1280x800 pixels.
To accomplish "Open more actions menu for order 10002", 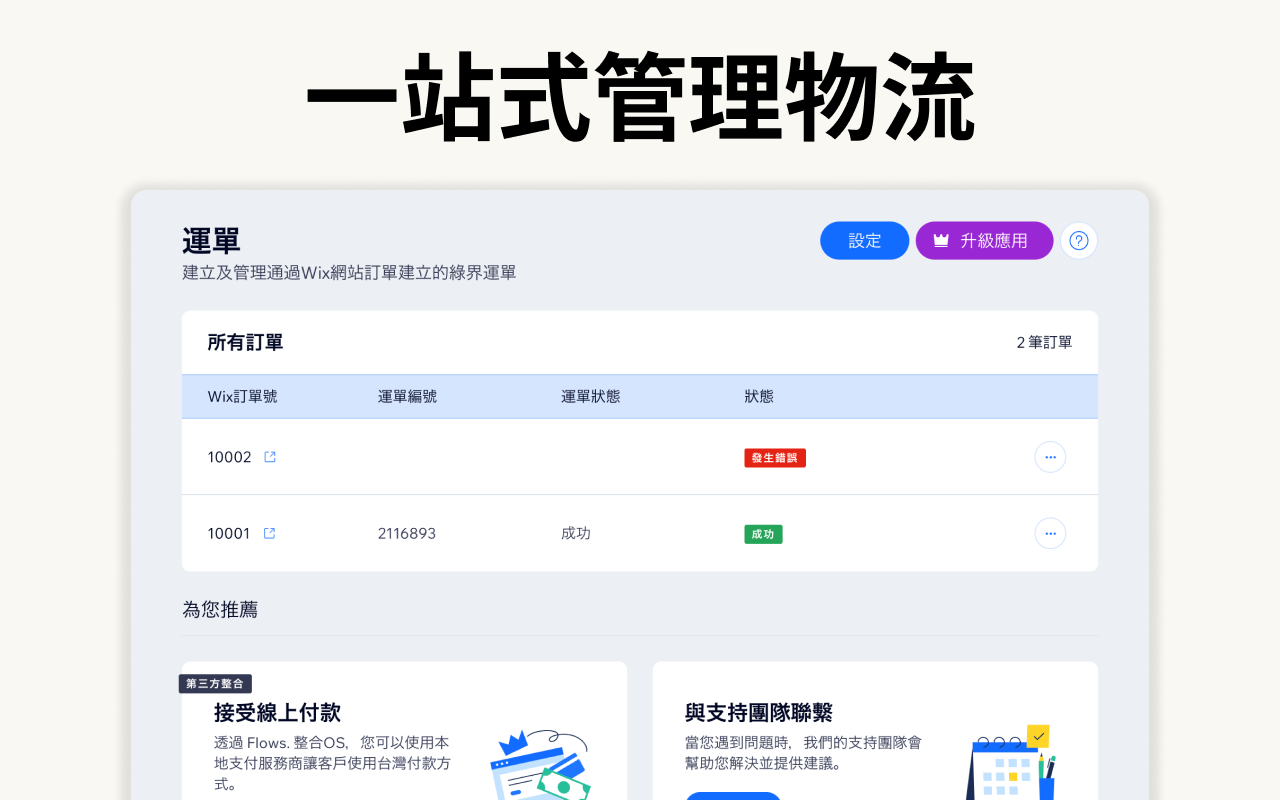I will coord(1050,457).
